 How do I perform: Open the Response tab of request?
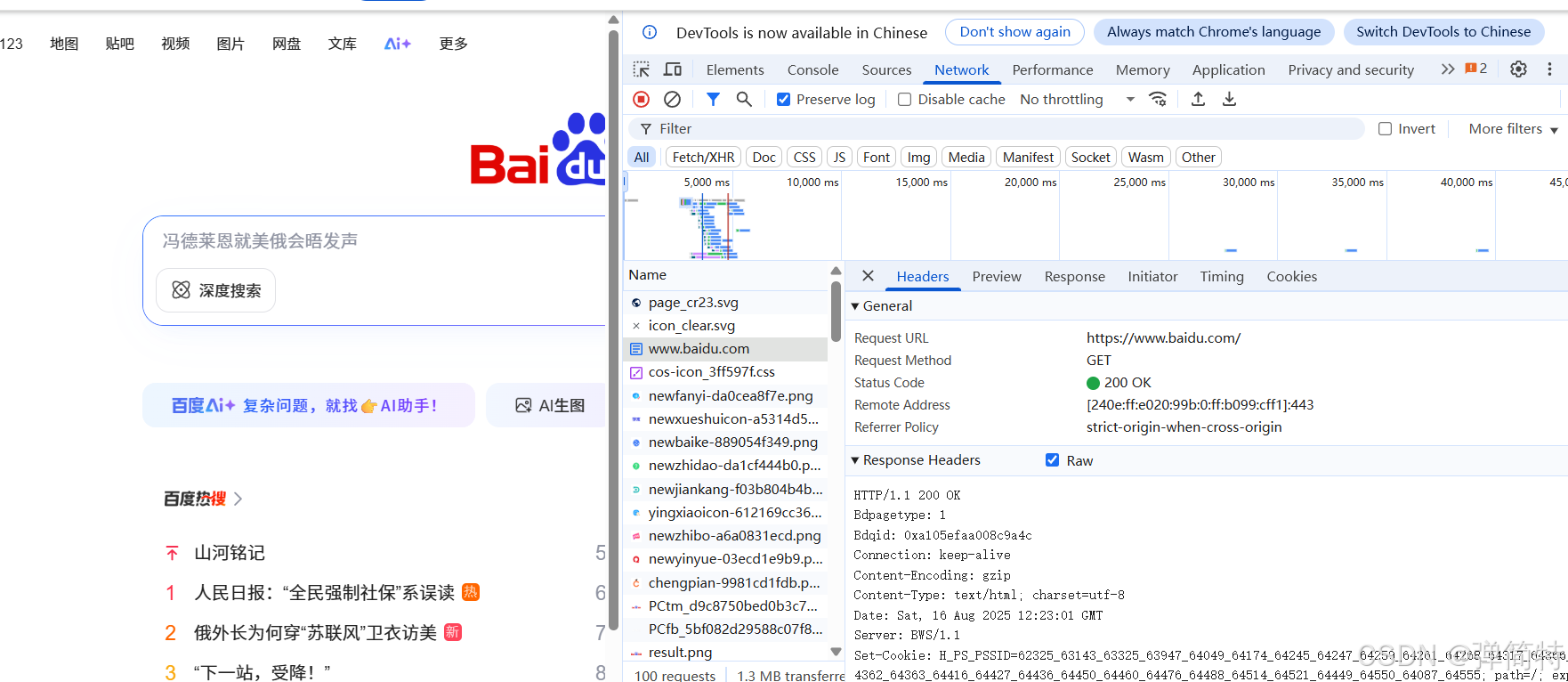(1074, 277)
